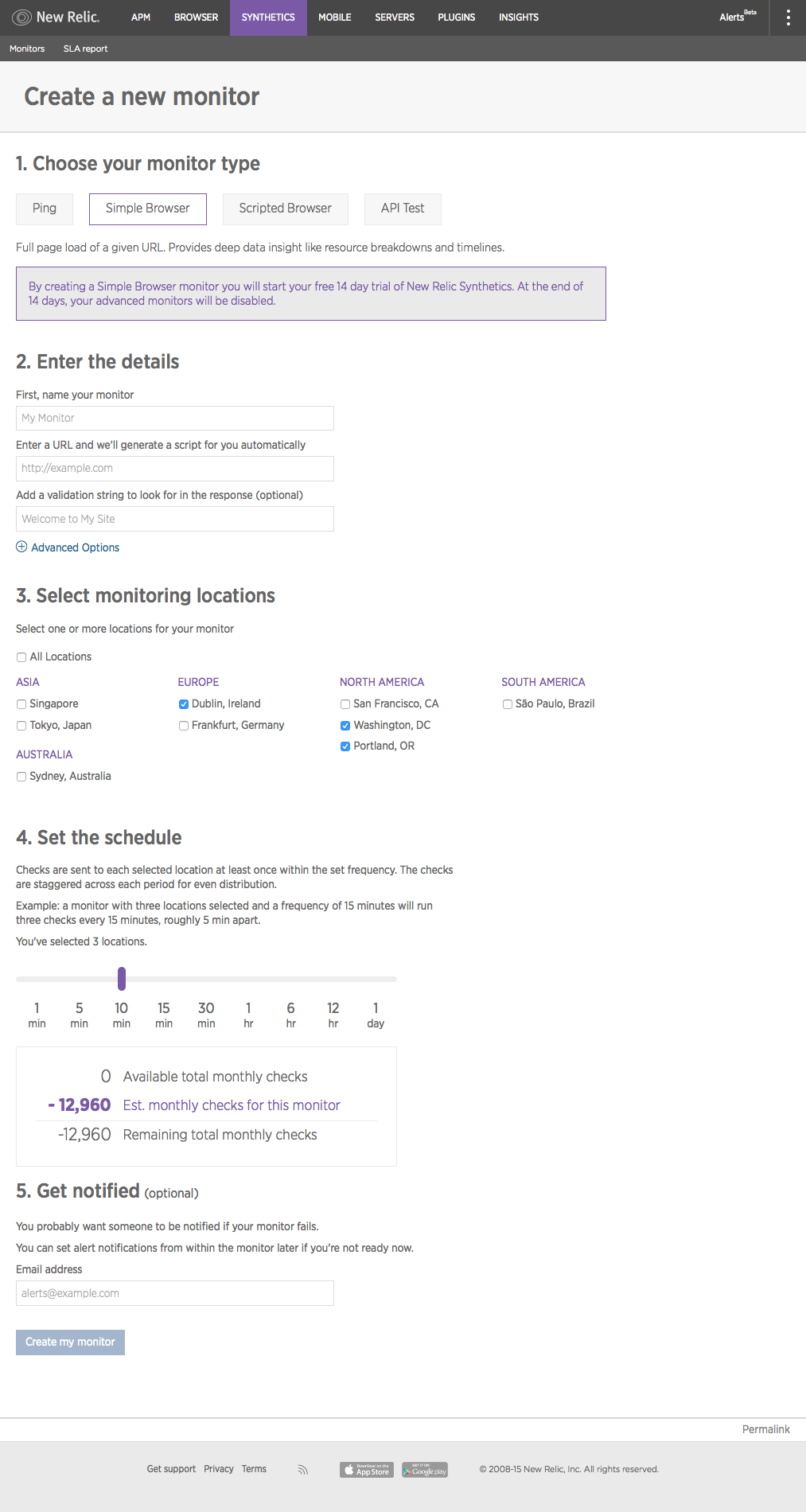Tick the São Paulo, Brazil checkbox
Screen dimensions: 806x1512
tap(507, 704)
